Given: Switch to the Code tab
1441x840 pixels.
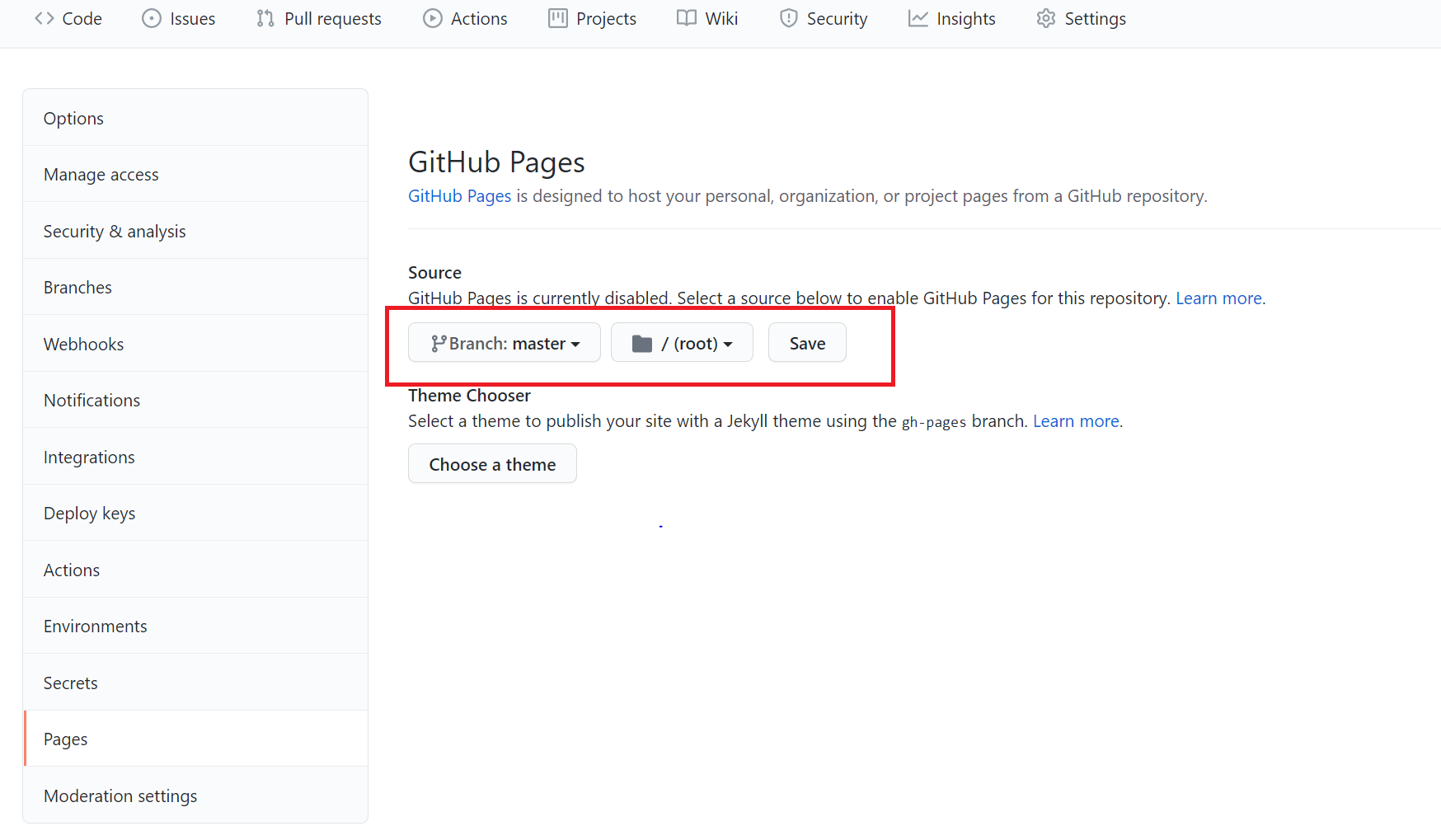Looking at the screenshot, I should 68,18.
